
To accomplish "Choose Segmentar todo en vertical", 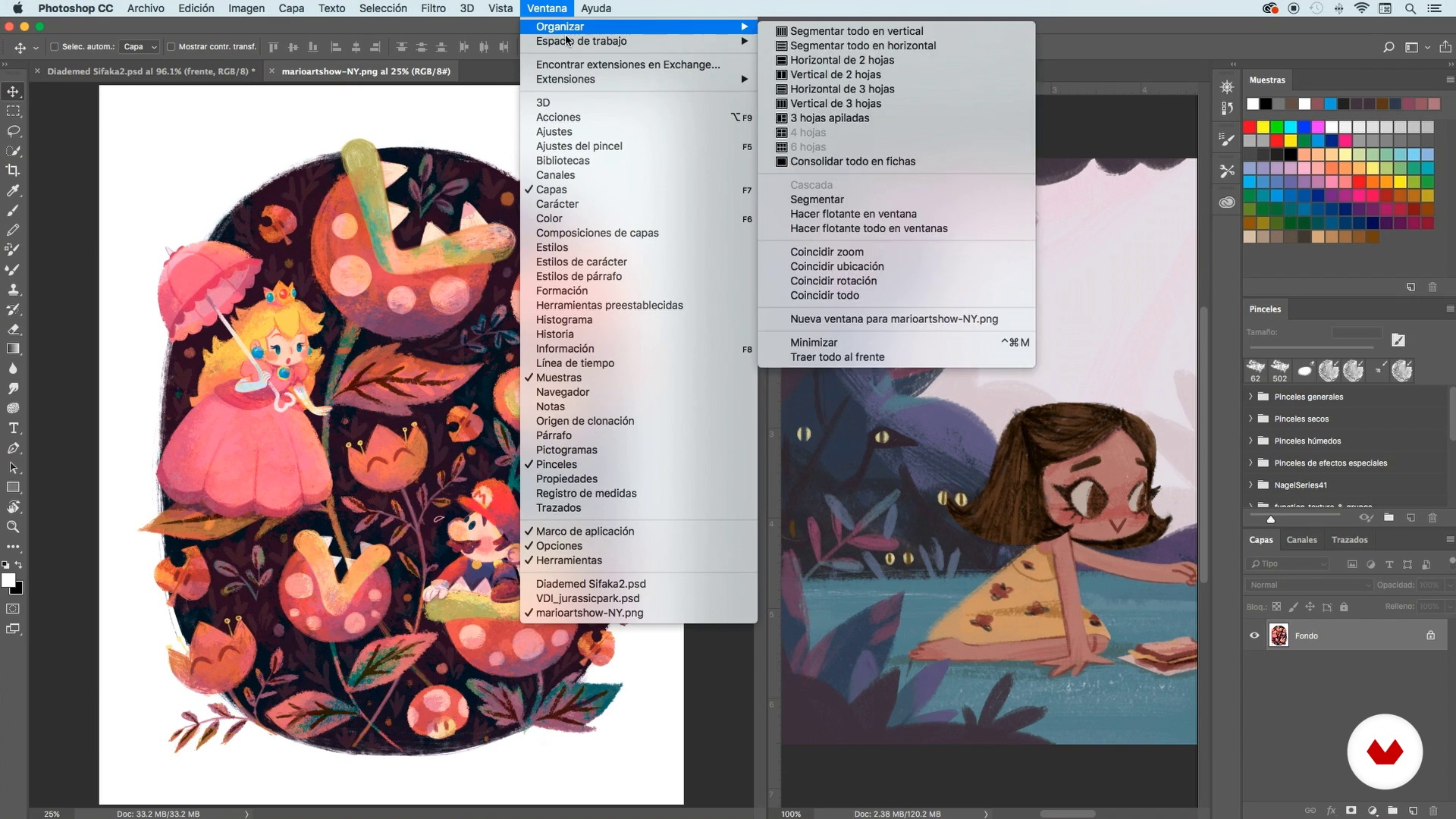I will coord(896,31).
